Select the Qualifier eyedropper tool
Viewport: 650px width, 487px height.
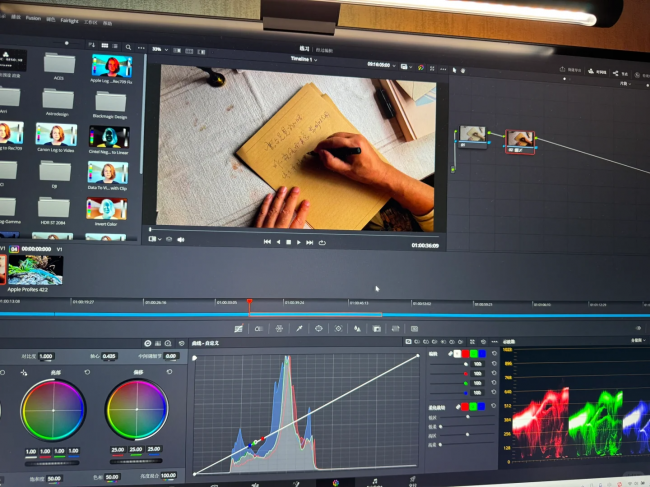[x=299, y=328]
